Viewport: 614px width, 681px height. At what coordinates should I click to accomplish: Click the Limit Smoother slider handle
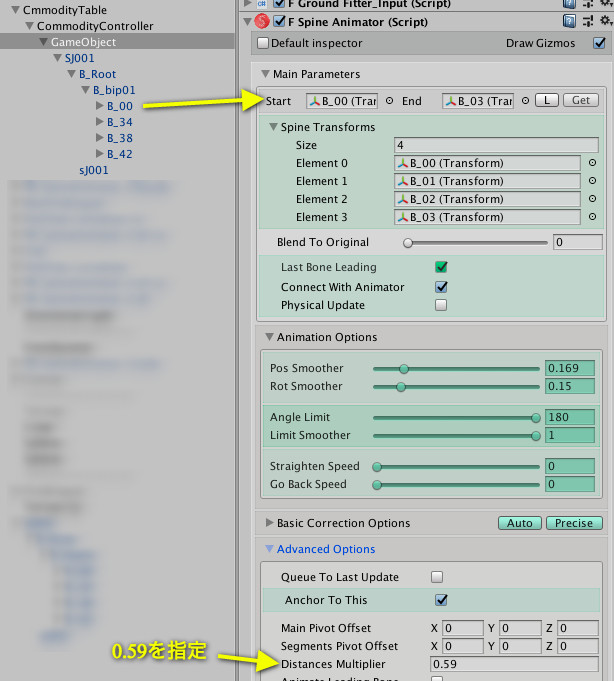tap(536, 436)
